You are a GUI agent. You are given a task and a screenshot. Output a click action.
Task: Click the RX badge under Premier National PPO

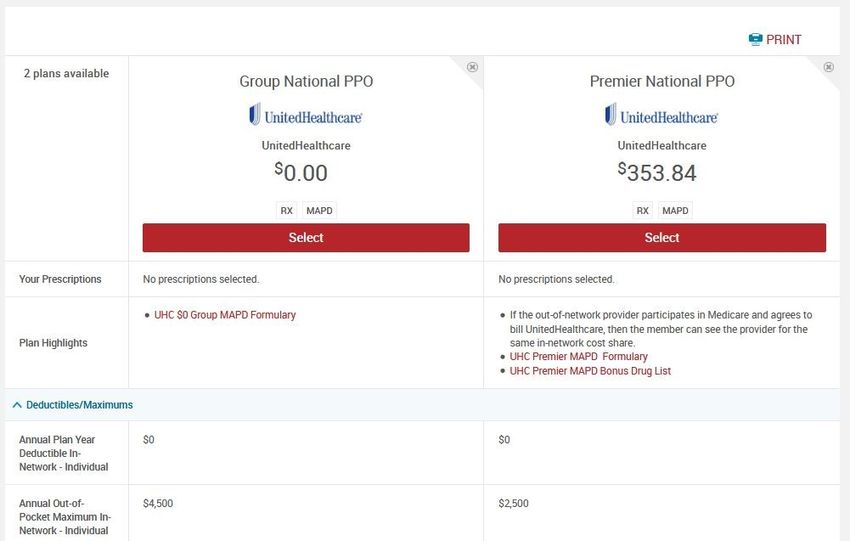(x=642, y=211)
